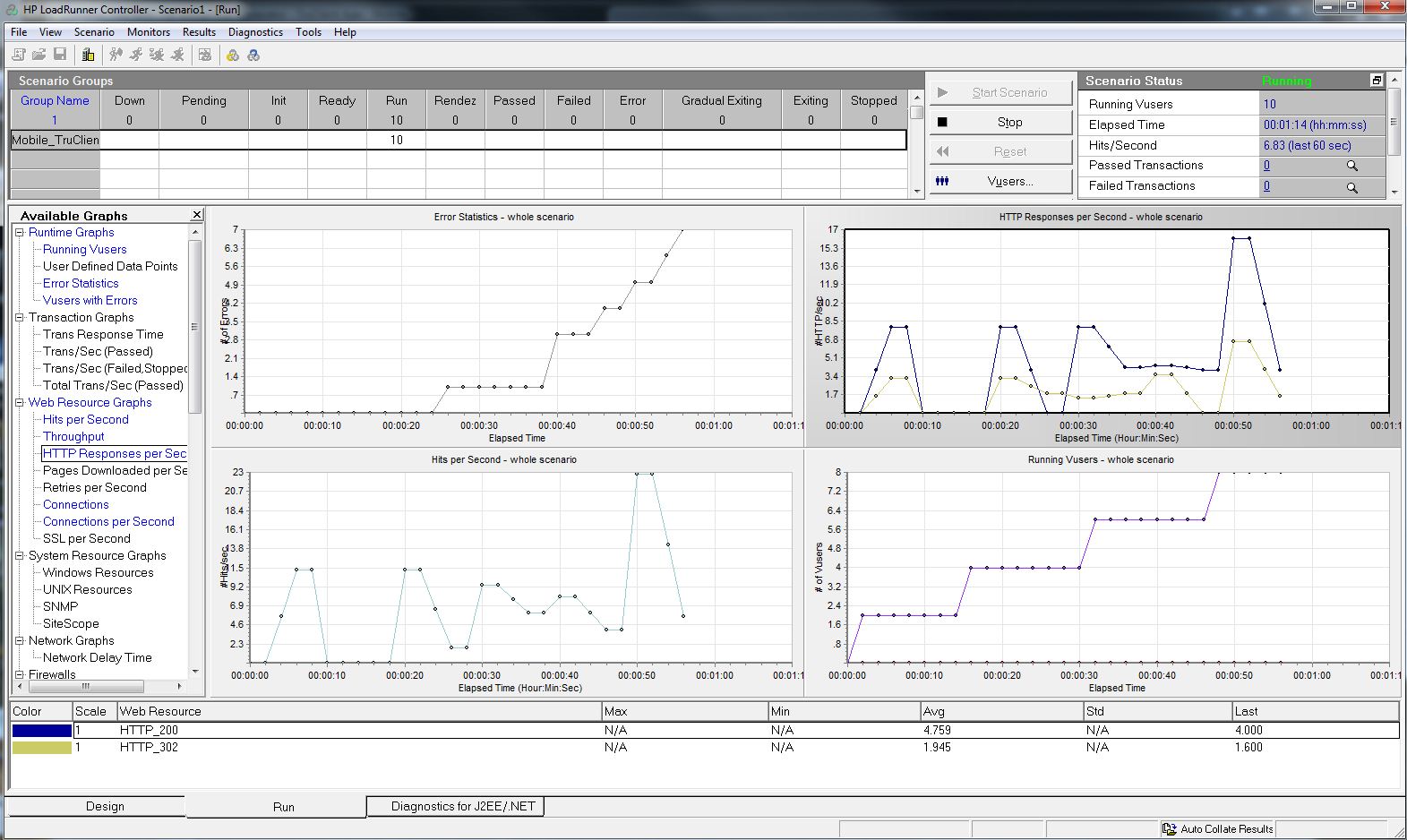Screen dimensions: 1407x840
Task: Click the Gradual Stop Vusers hourglass-figure icon
Action: 157,55
